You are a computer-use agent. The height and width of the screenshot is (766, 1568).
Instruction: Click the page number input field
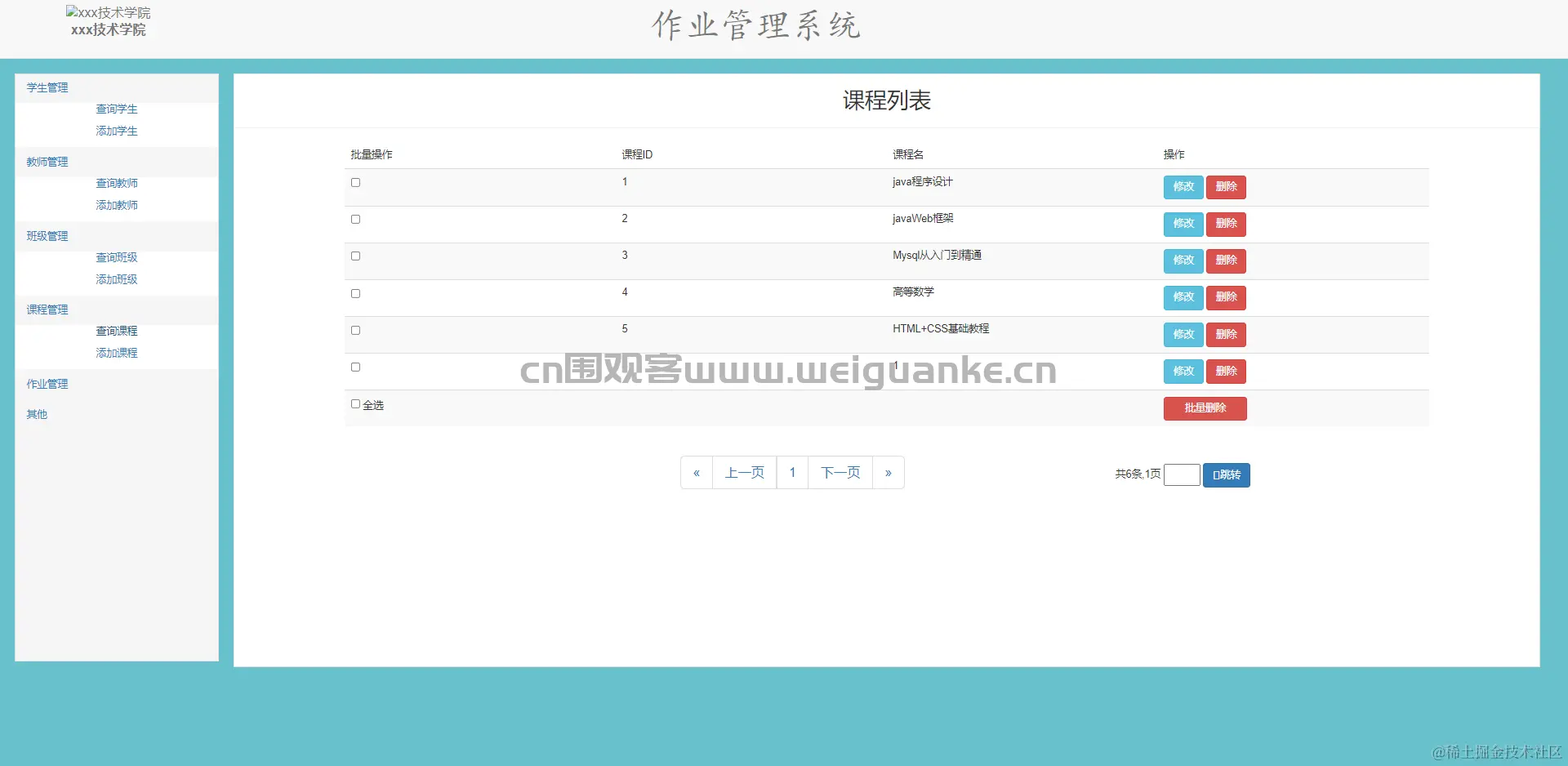pos(1182,475)
